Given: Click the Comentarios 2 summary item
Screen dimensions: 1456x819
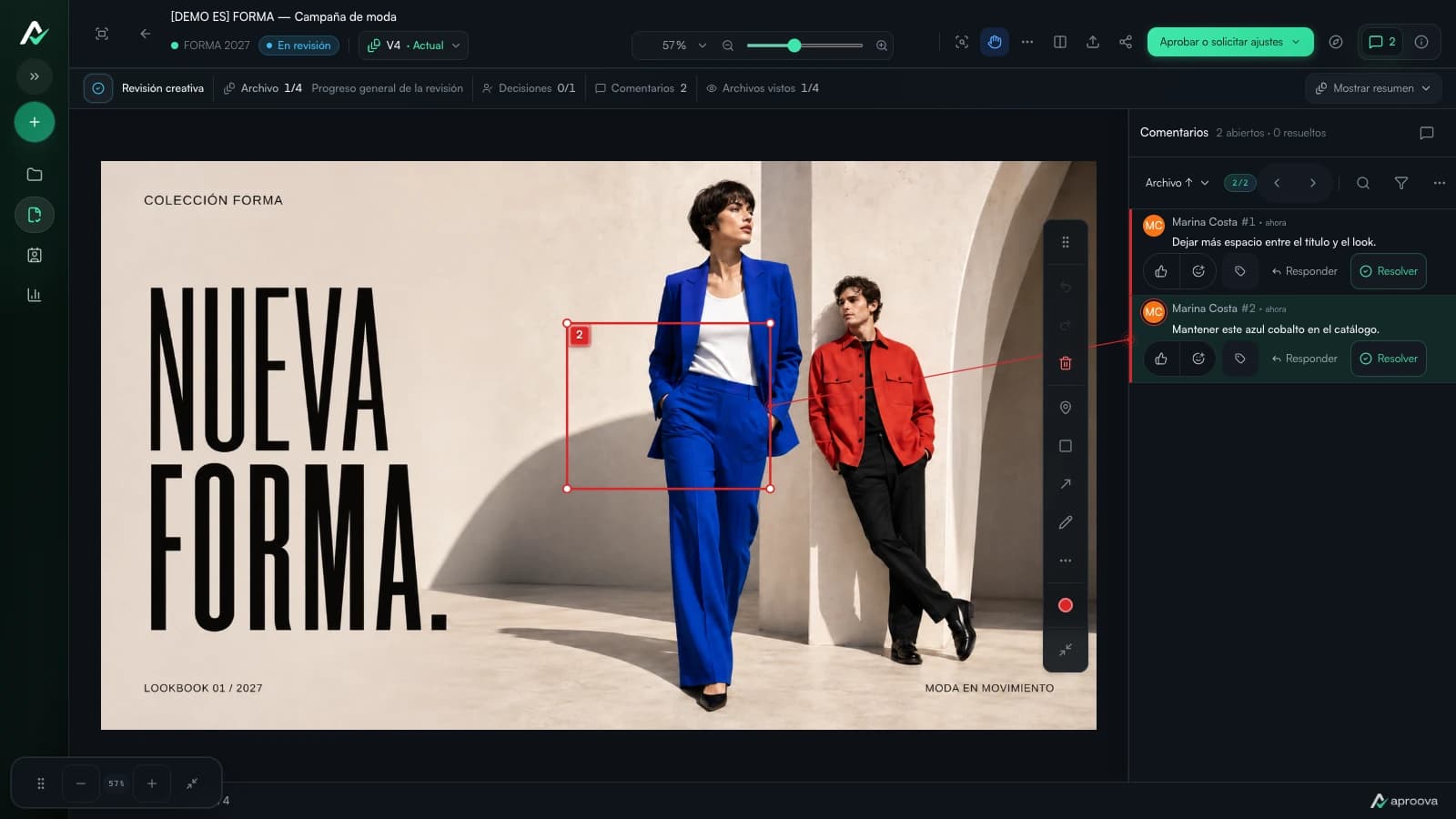Looking at the screenshot, I should (641, 88).
